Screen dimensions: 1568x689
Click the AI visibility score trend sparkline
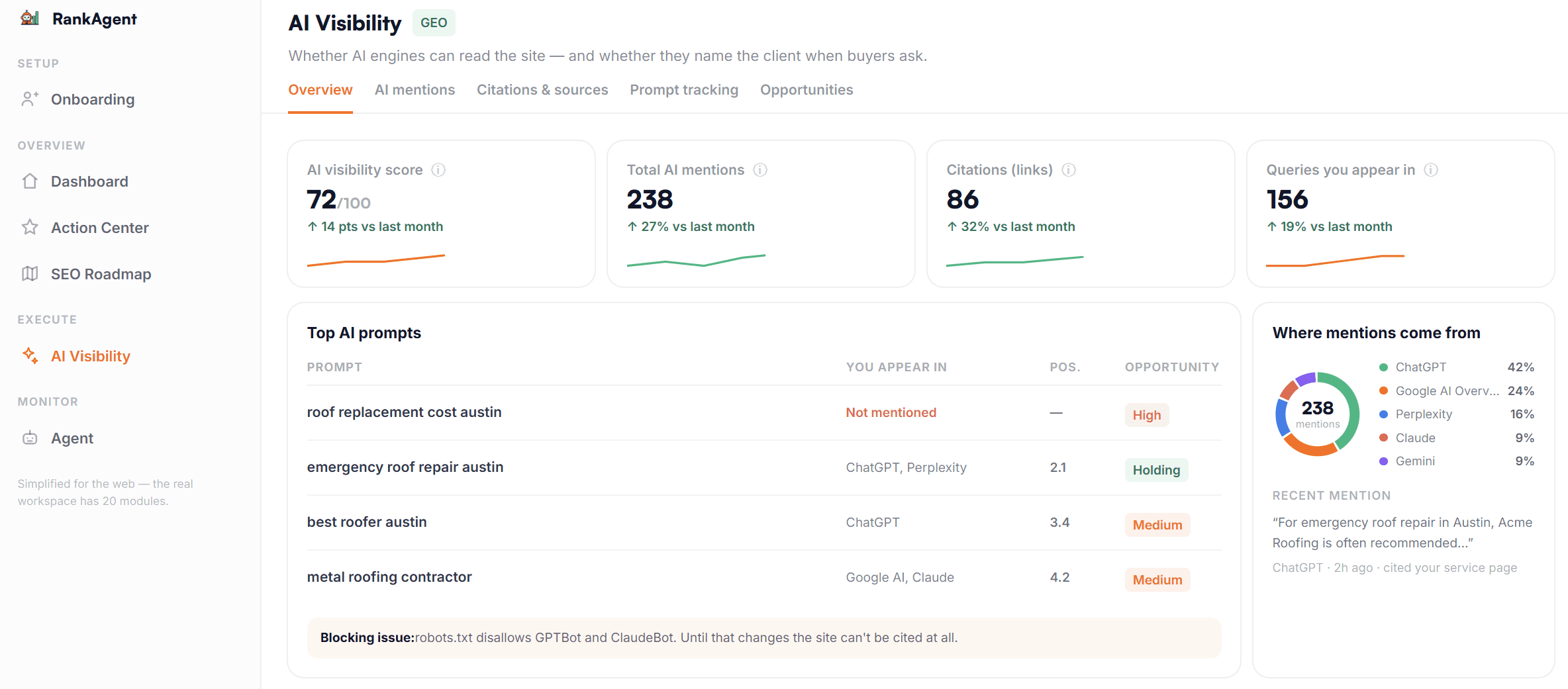(x=376, y=260)
